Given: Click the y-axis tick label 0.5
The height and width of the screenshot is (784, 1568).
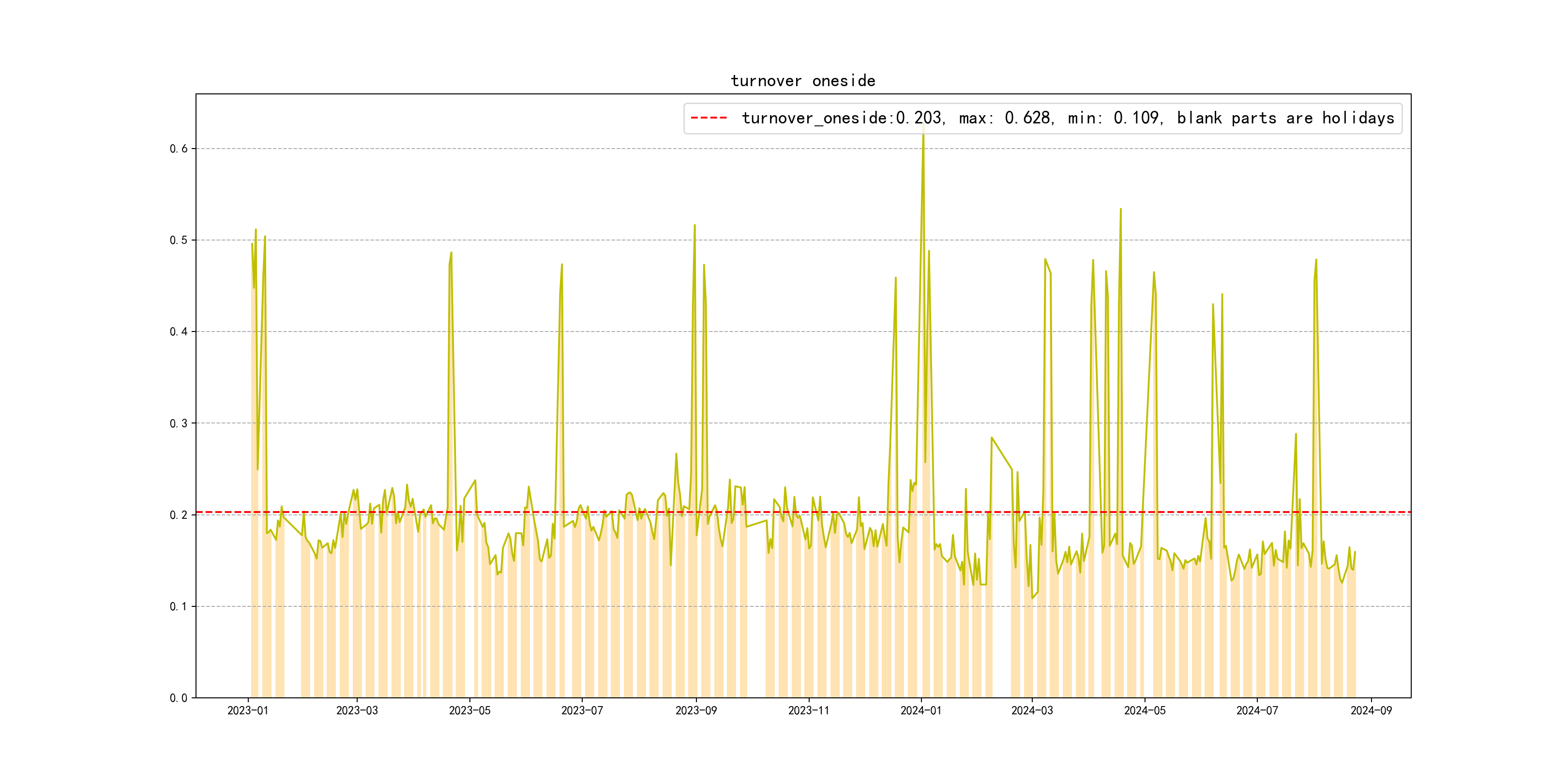Looking at the screenshot, I should click(179, 241).
